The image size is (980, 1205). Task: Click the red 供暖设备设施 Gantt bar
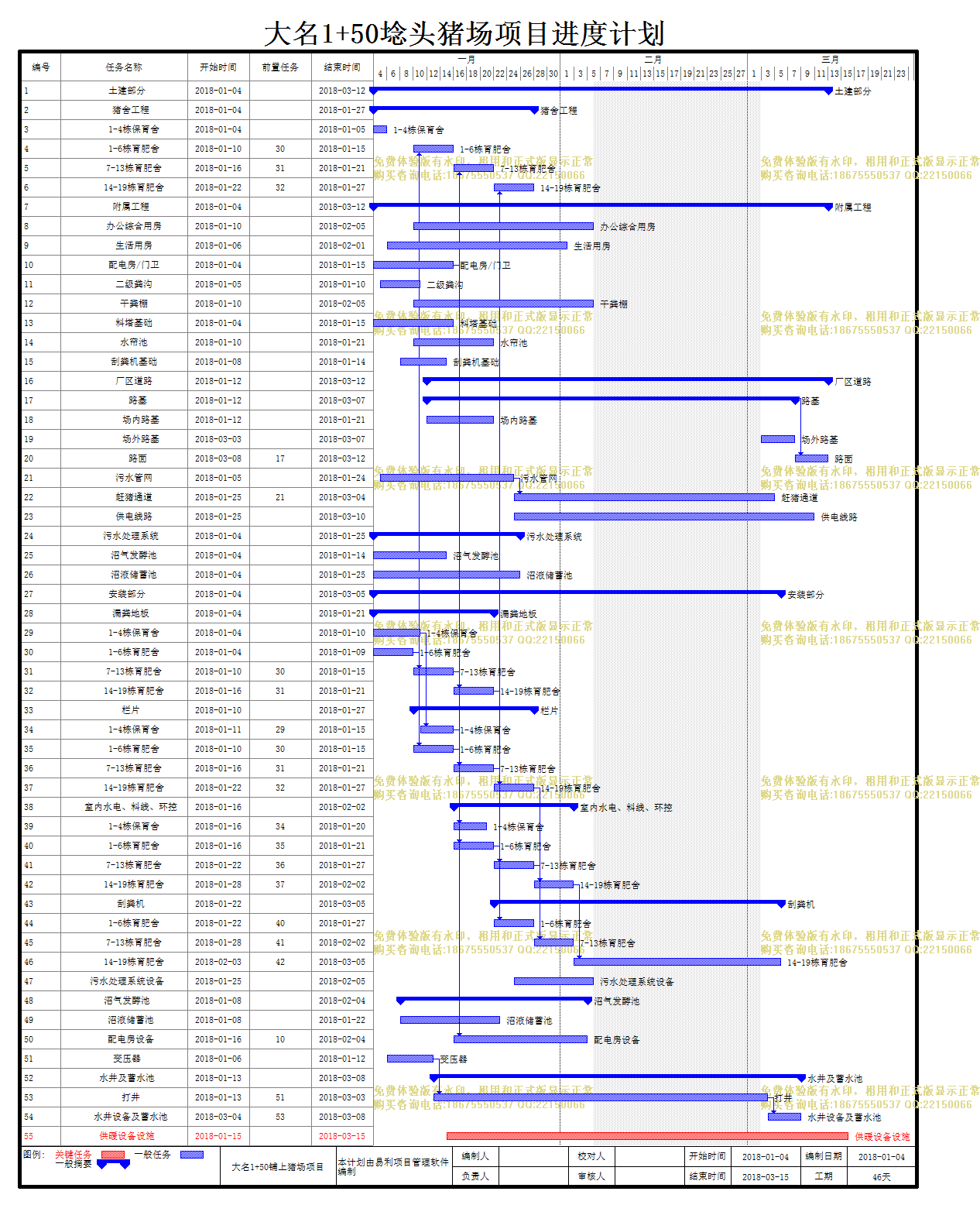point(647,1136)
